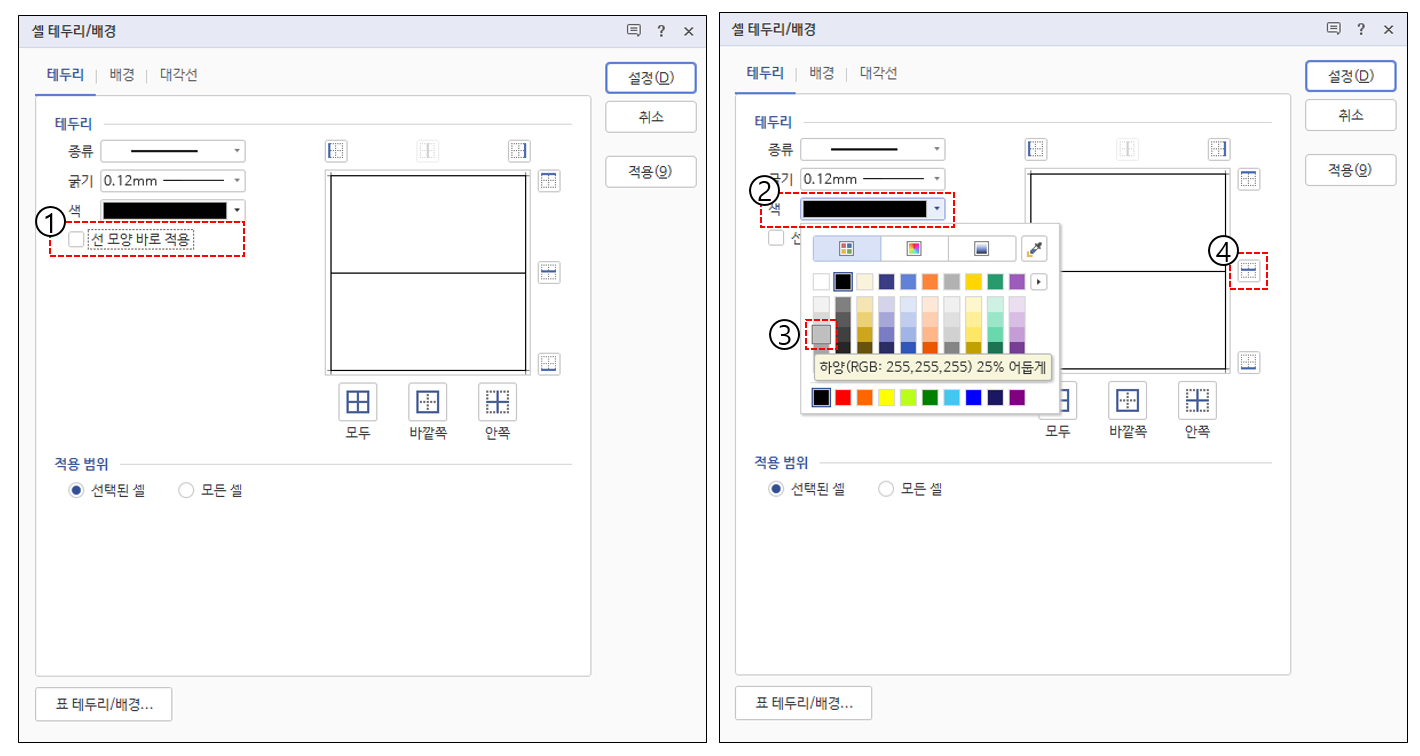The width and height of the screenshot is (1420, 756).
Task: Click left border icon in left dialog
Action: (336, 151)
